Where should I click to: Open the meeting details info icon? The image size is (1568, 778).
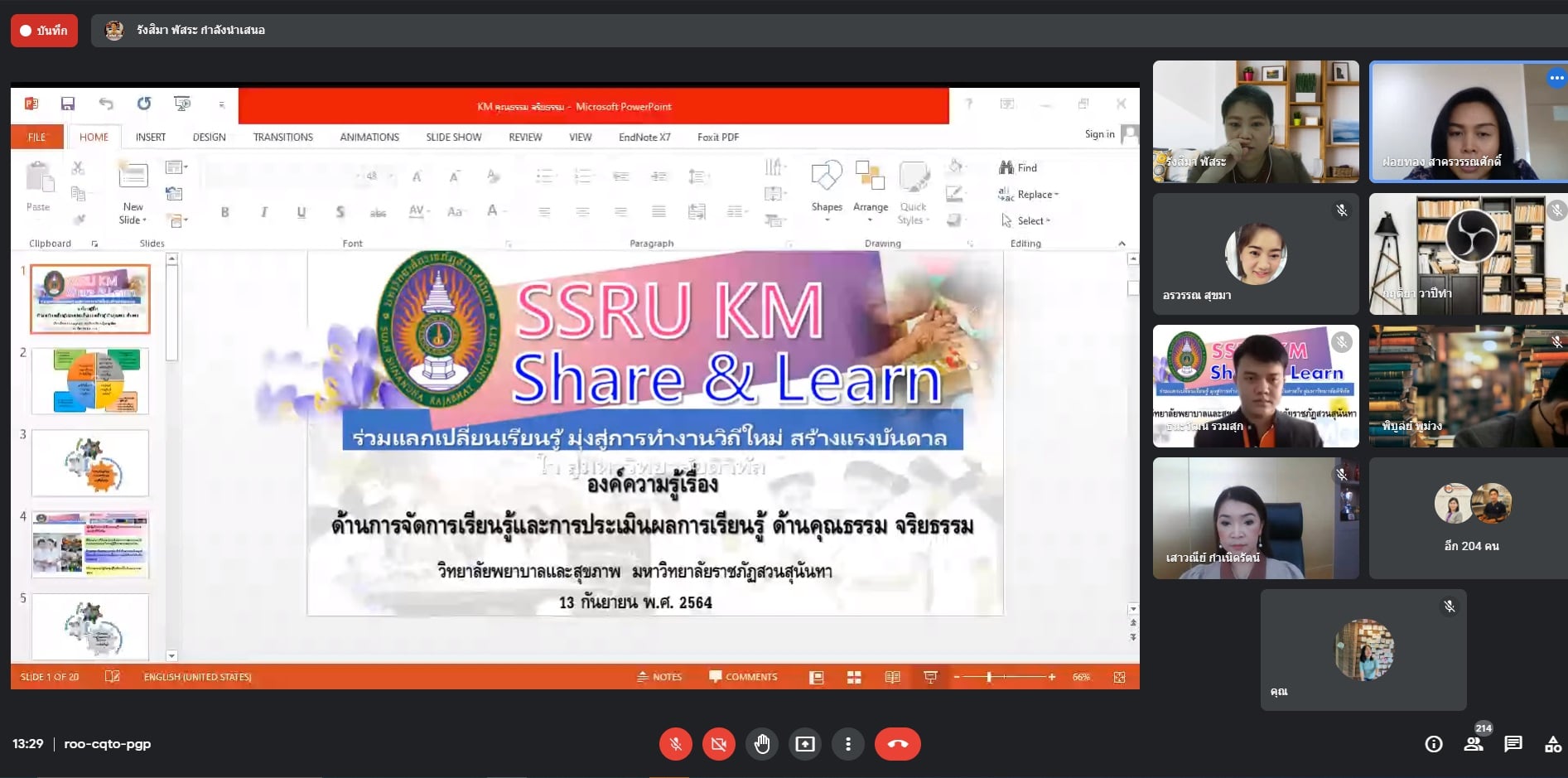tap(1433, 744)
